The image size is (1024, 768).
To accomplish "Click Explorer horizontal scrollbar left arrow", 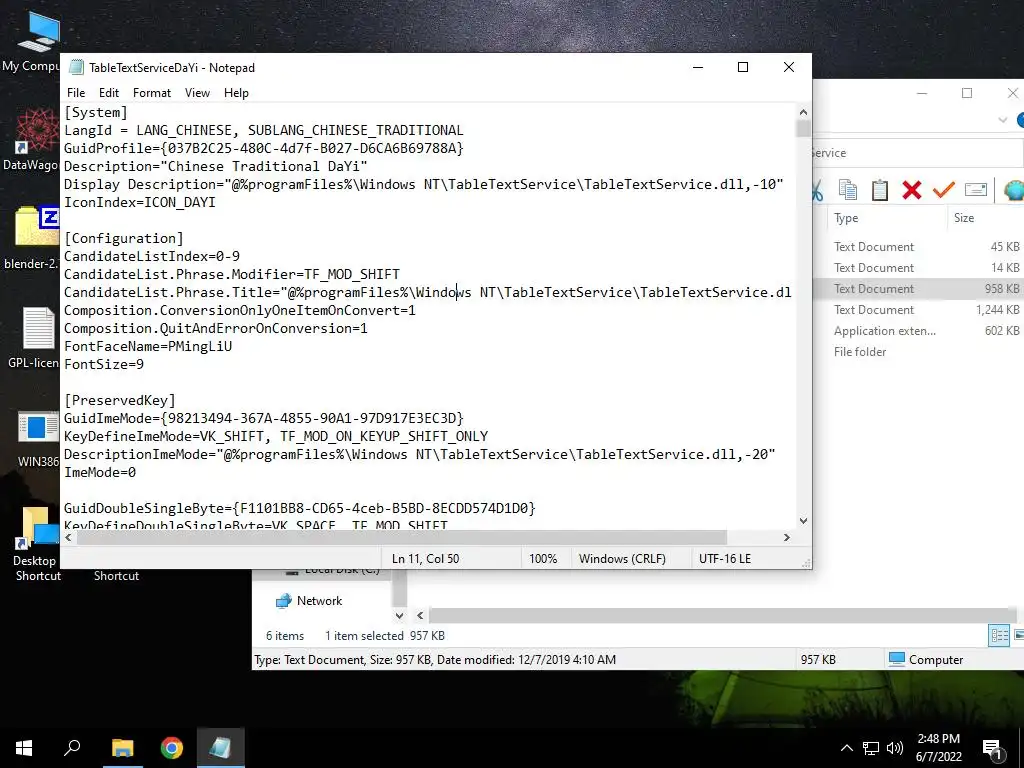I will [420, 615].
